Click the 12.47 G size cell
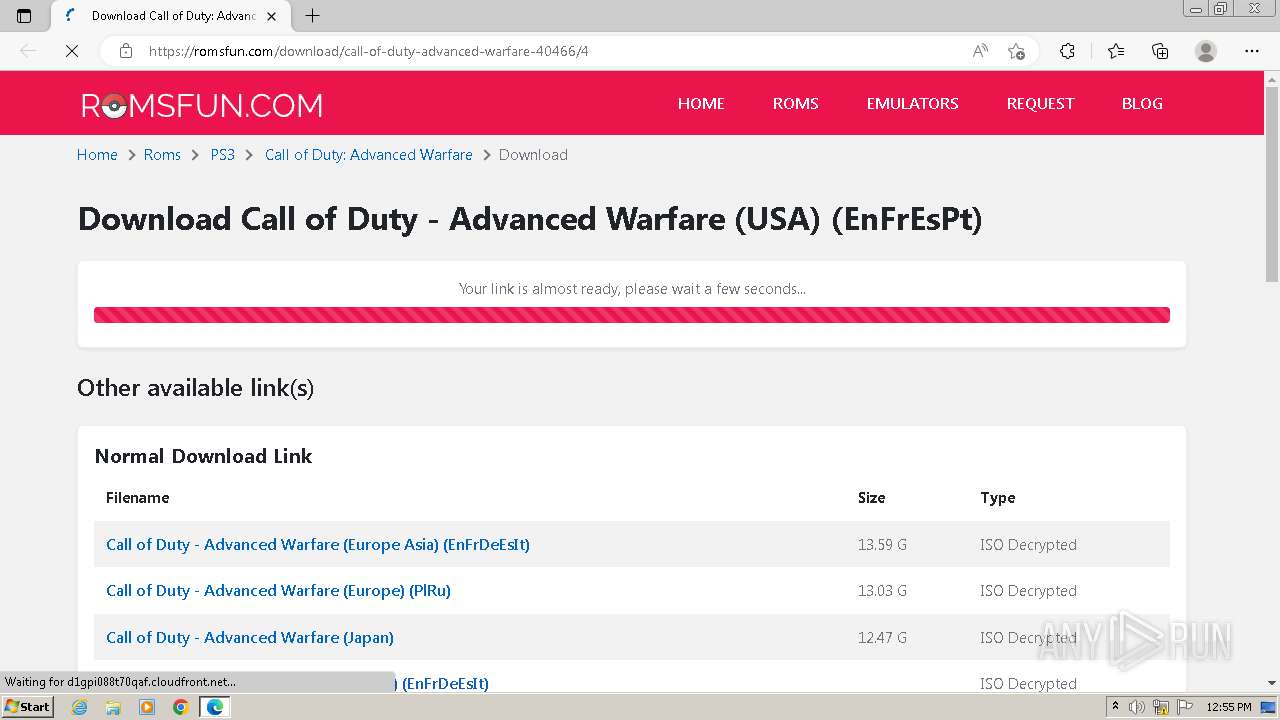The width and height of the screenshot is (1280, 720). 882,638
